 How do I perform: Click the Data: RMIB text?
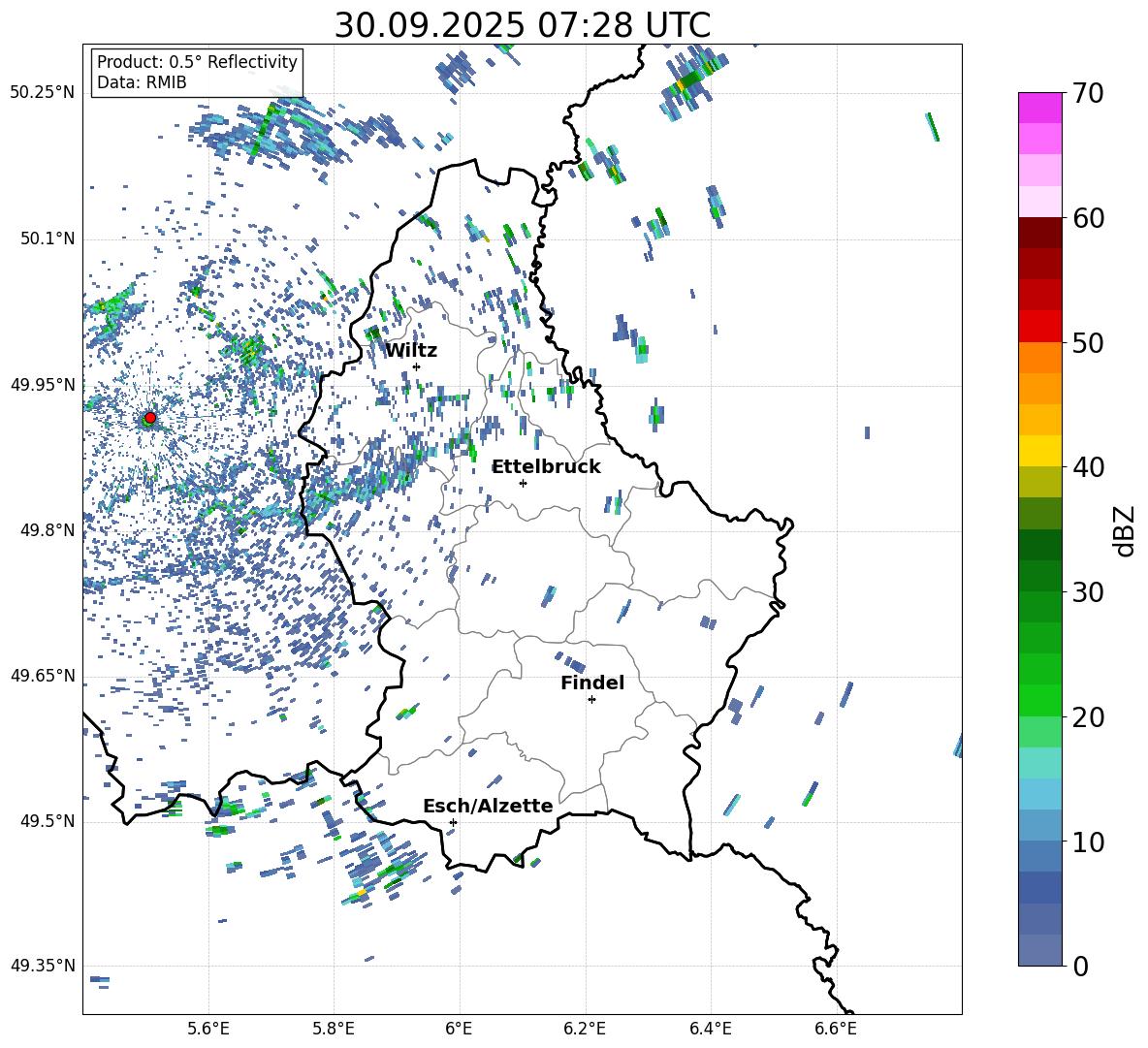tap(142, 82)
